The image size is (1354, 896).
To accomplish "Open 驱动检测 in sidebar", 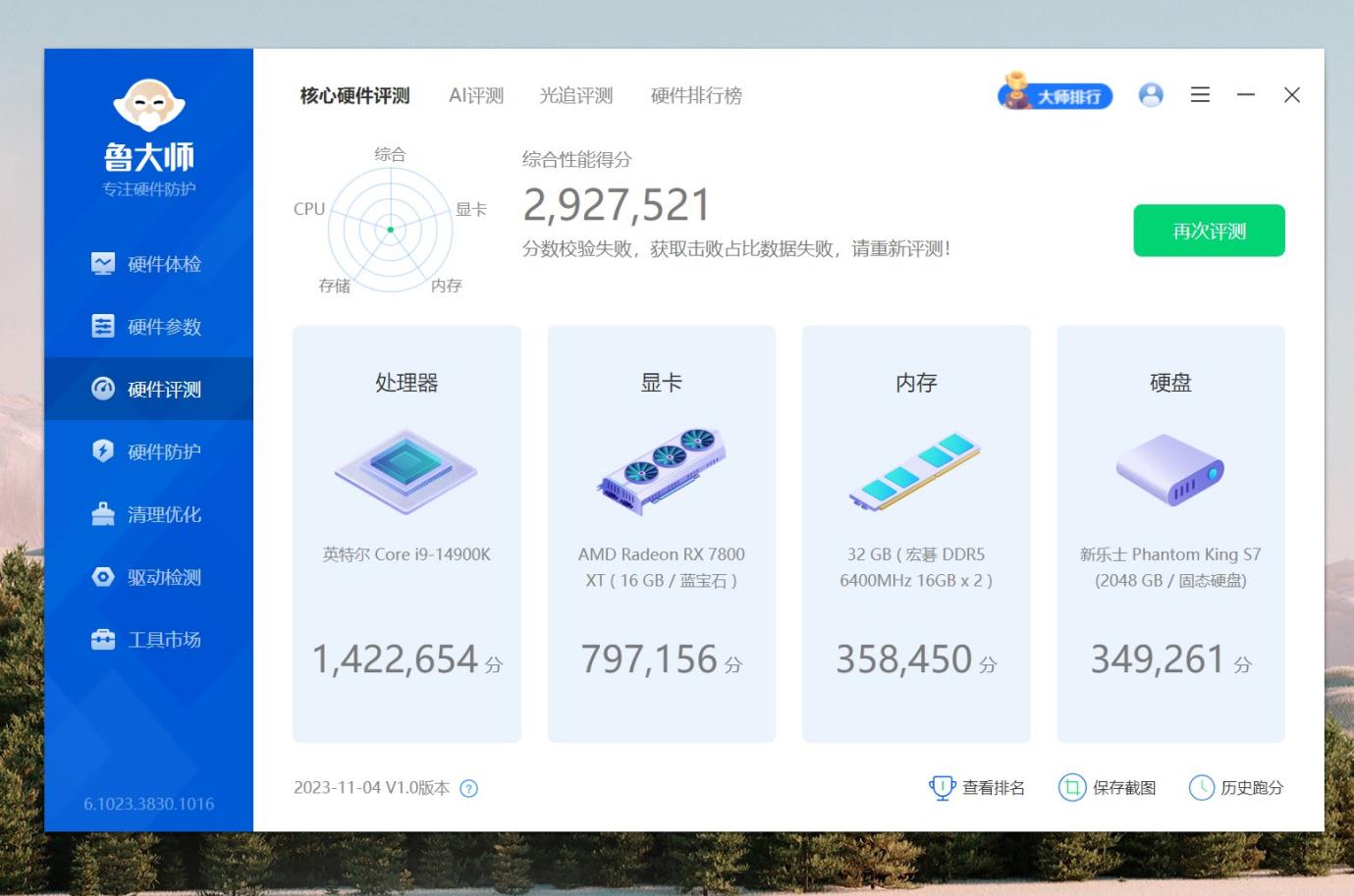I will pos(148,577).
